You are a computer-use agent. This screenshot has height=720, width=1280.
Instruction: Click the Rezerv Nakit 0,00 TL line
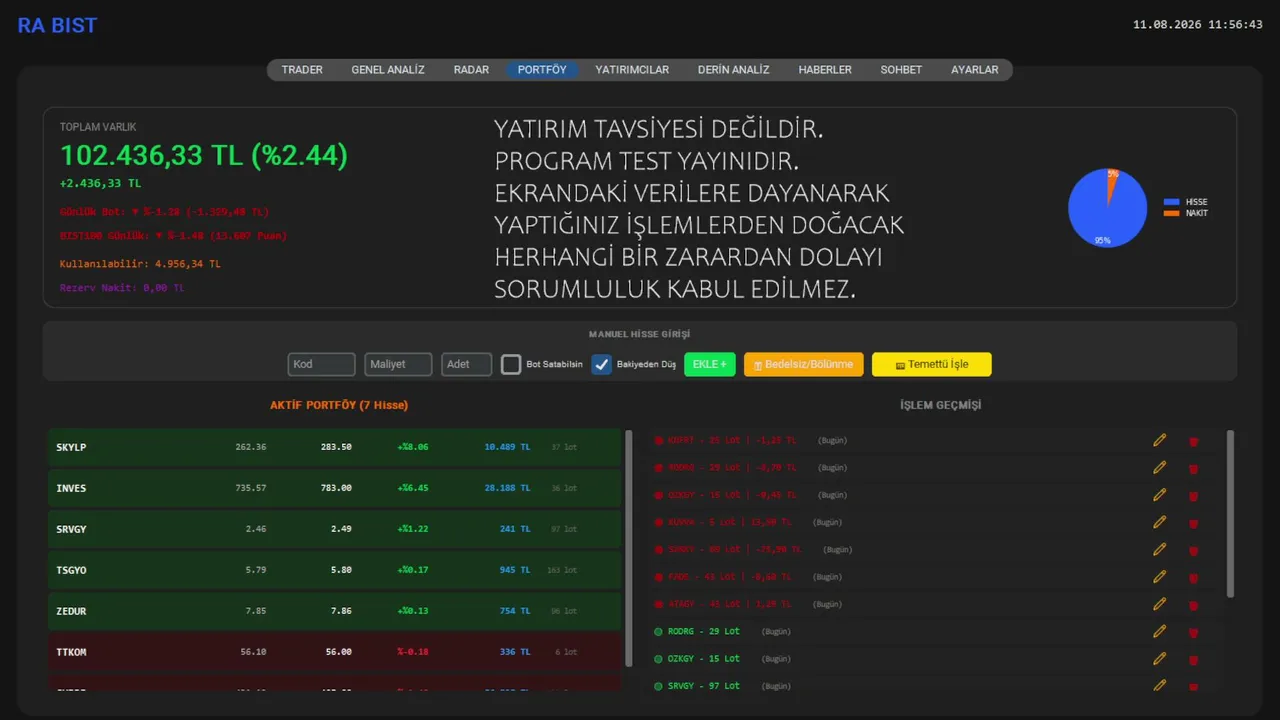[x=122, y=288]
